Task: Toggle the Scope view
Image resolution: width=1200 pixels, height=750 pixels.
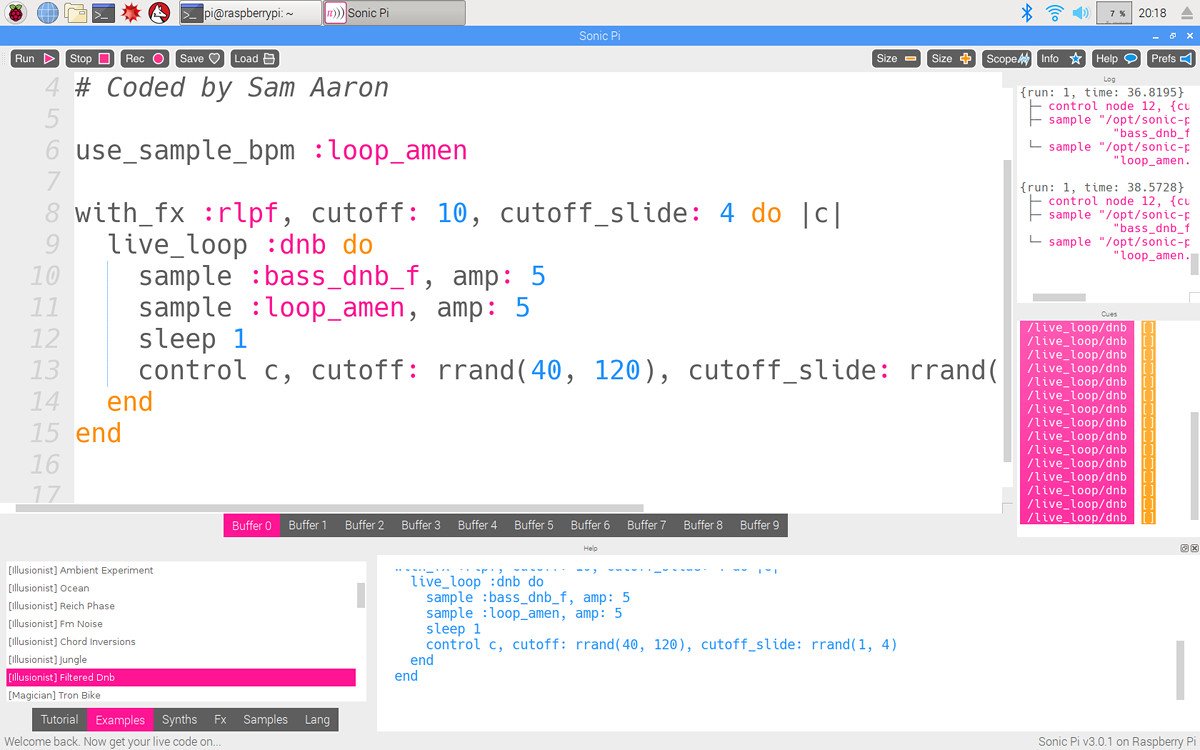Action: tap(1007, 59)
